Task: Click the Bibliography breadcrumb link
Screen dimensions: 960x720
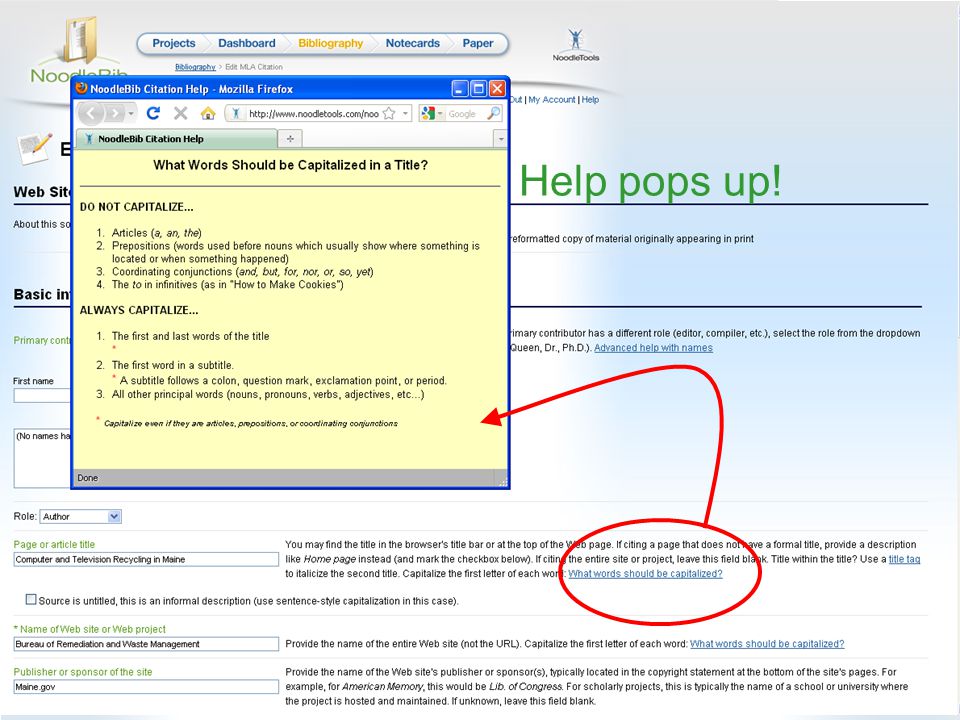Action: (195, 67)
